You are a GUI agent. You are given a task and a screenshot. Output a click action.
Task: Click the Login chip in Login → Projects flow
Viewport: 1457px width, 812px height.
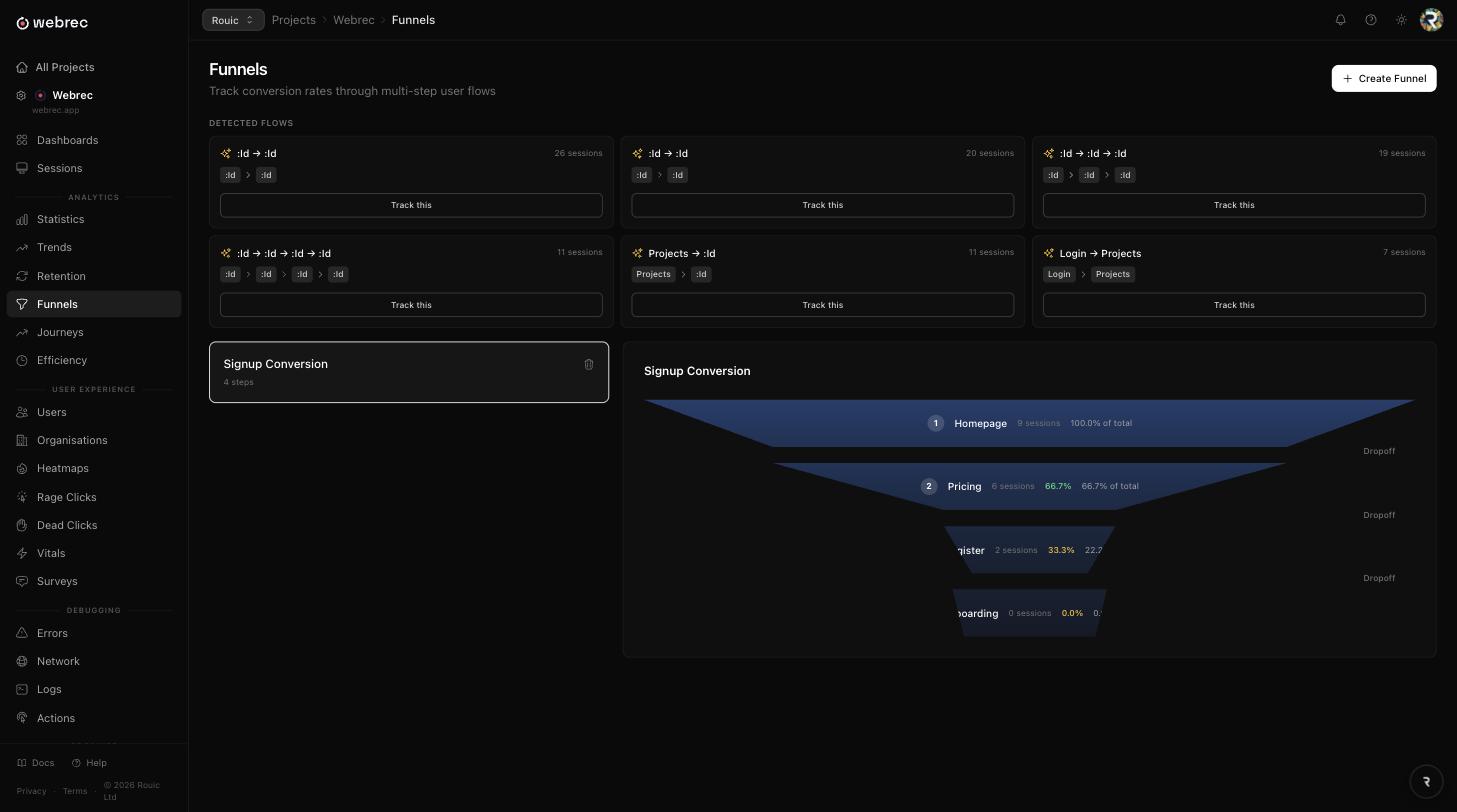[1059, 274]
